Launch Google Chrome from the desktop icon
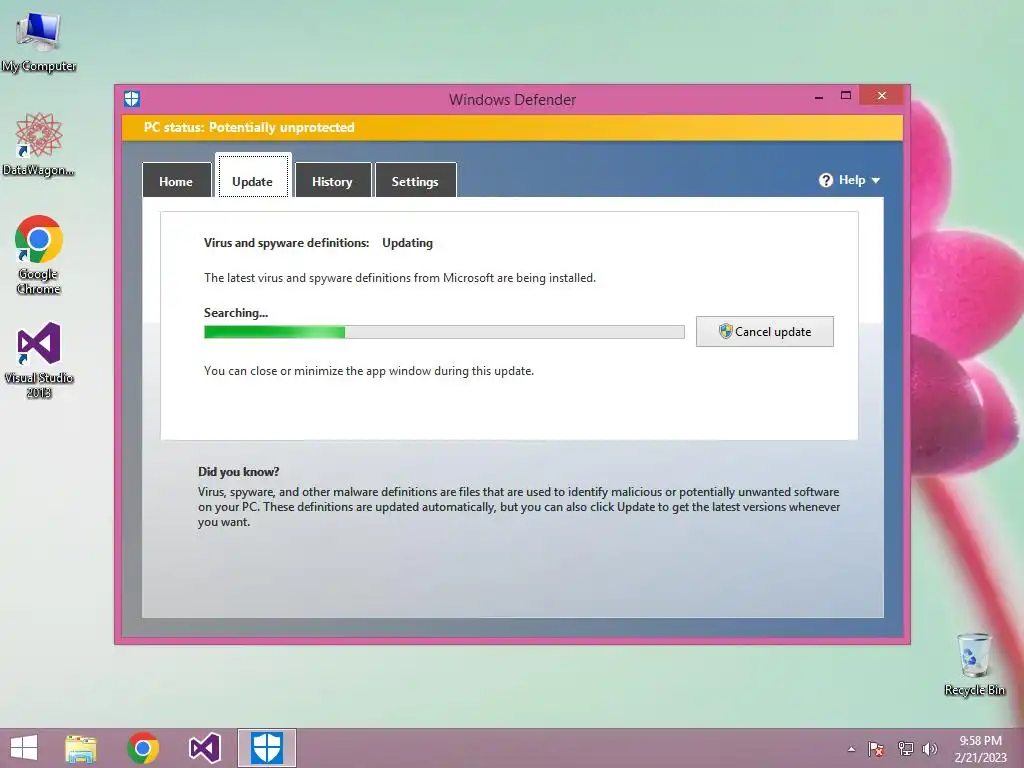This screenshot has height=768, width=1024. point(39,253)
